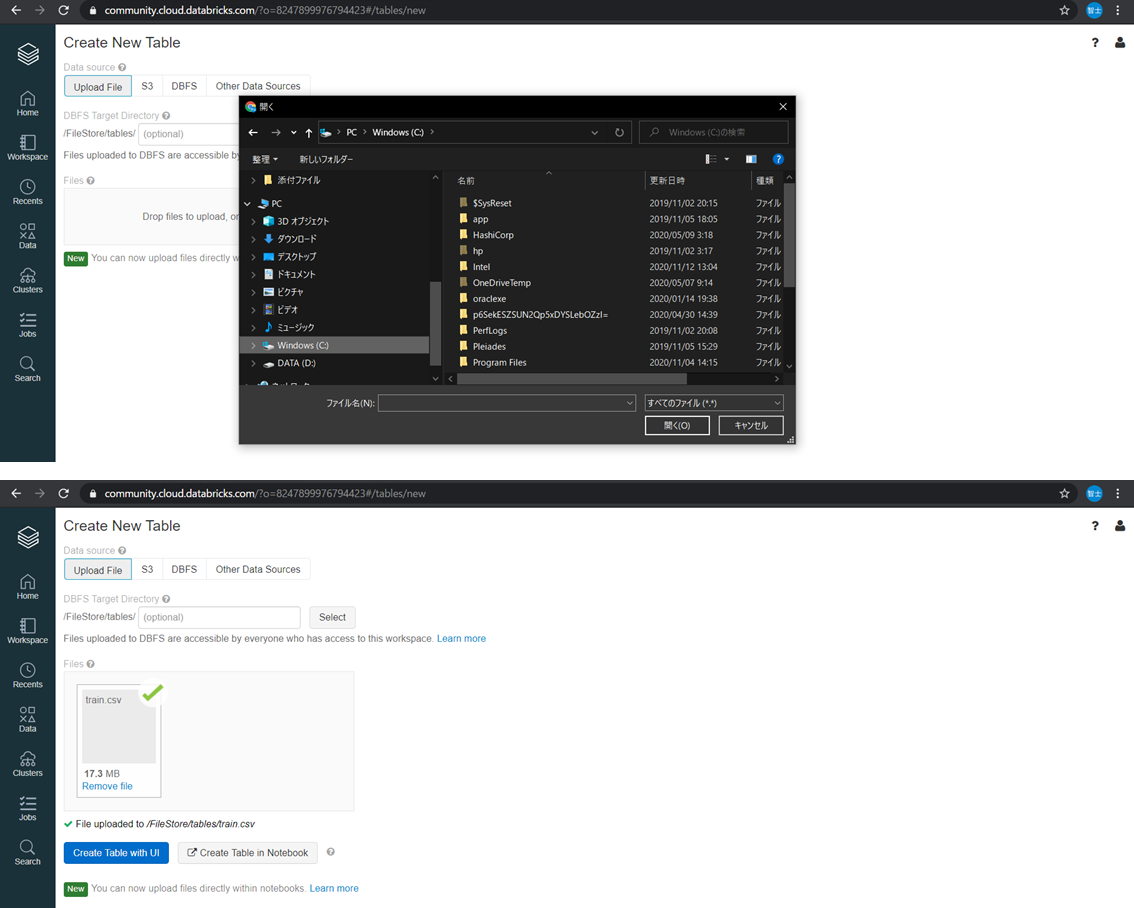Expand the 3D オブジェクト tree node
The height and width of the screenshot is (908, 1134).
point(253,221)
